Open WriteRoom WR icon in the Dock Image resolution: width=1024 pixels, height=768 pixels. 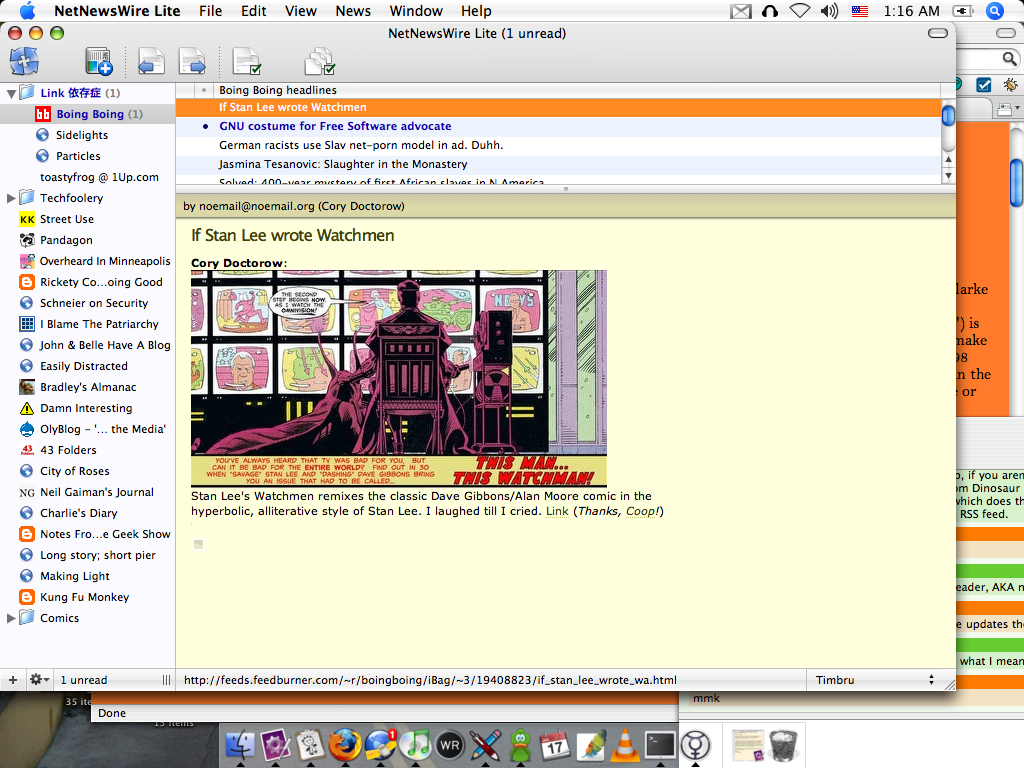(x=449, y=745)
